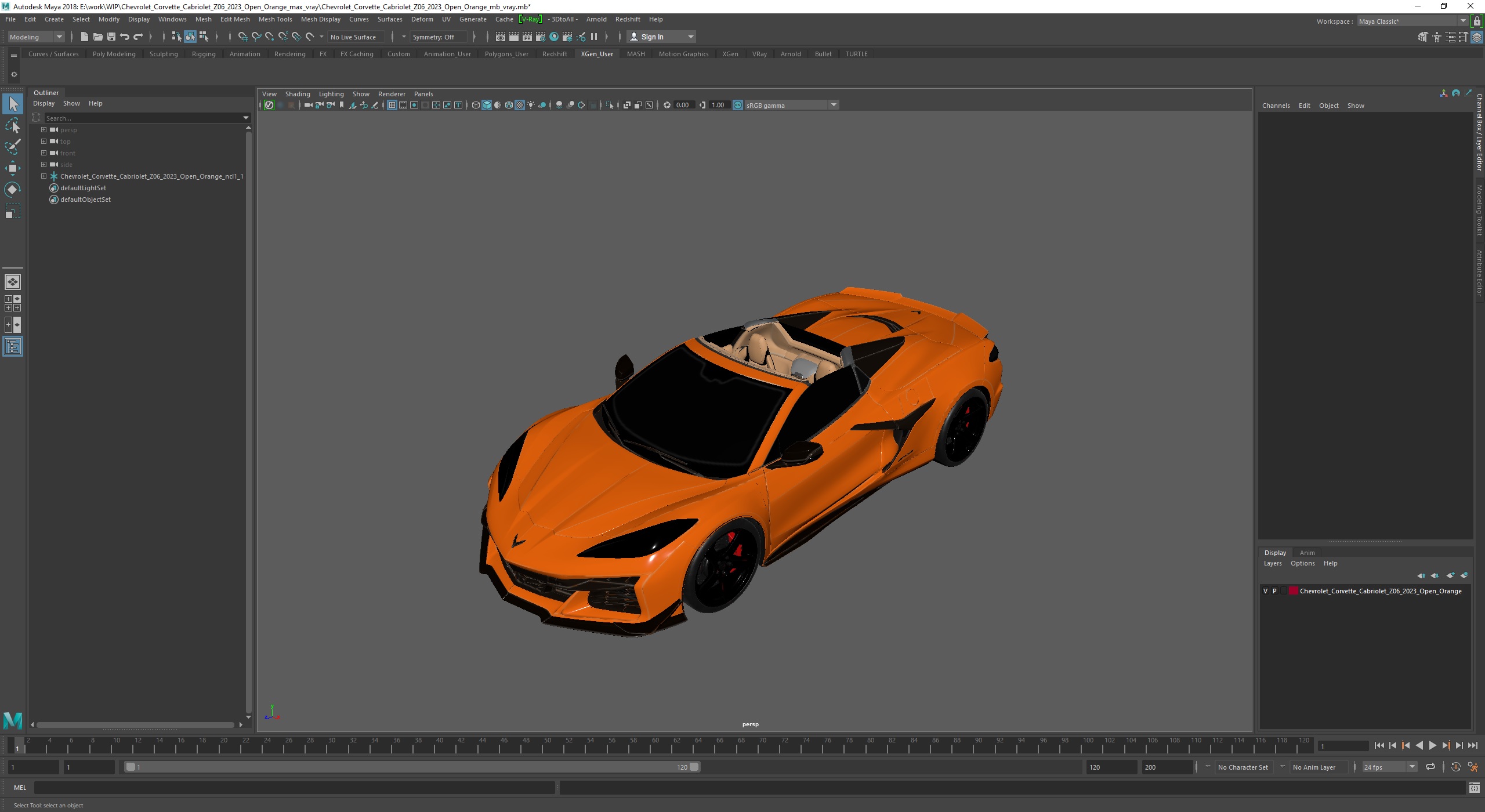Viewport: 1485px width, 812px height.
Task: Open the Mesh Tools menu
Action: coord(275,19)
